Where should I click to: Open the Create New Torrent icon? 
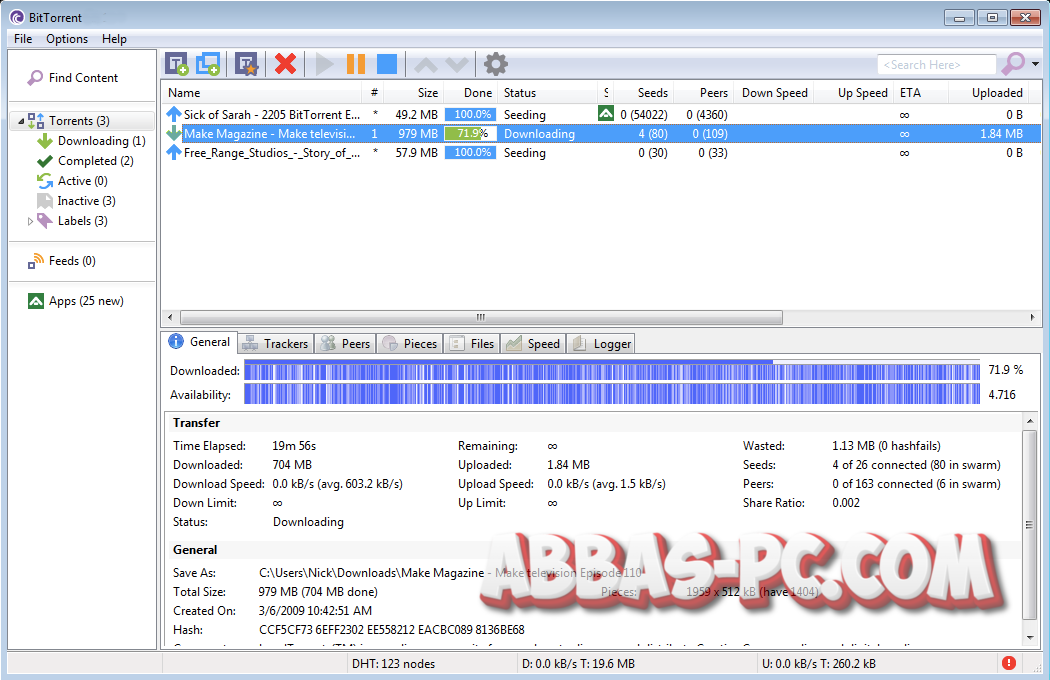click(x=246, y=63)
